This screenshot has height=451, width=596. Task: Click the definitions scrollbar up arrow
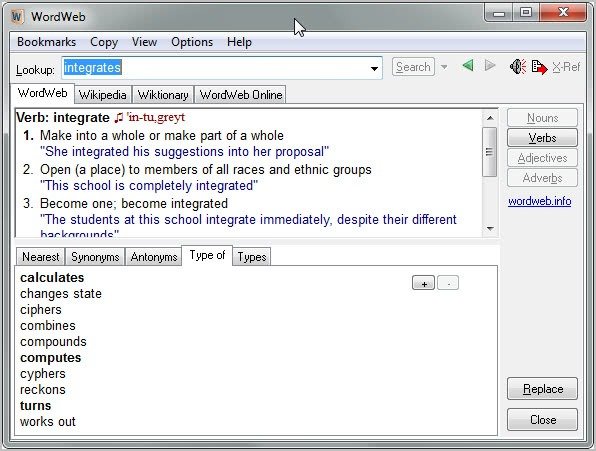tap(490, 118)
